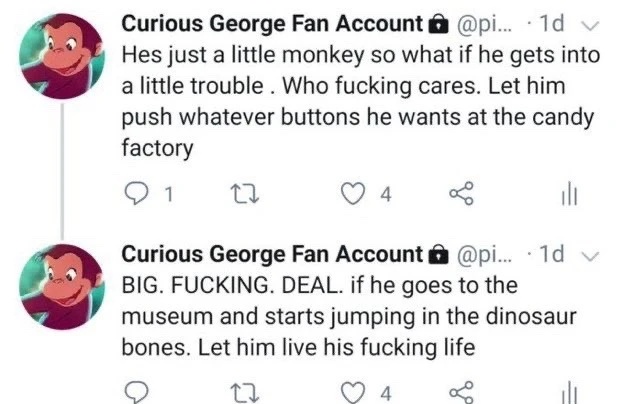Like the dinosaur bones tweet

[x=353, y=393]
